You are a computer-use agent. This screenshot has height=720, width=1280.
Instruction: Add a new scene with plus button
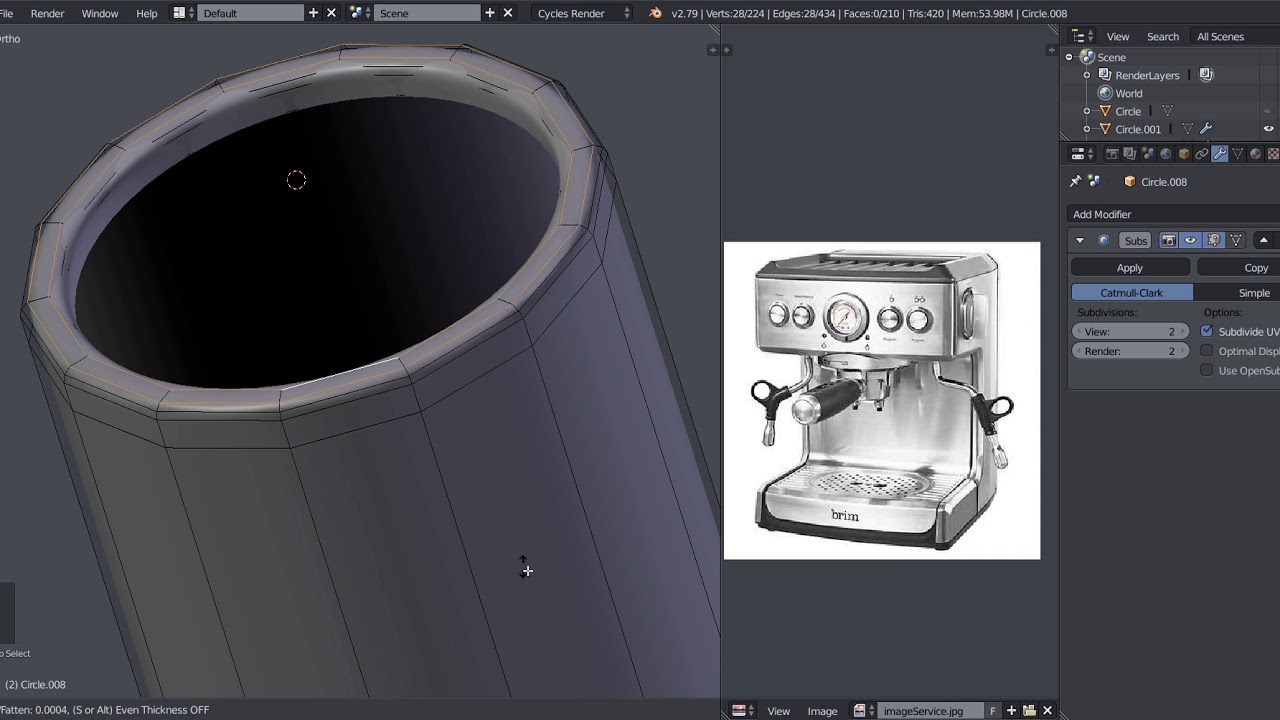click(x=490, y=13)
